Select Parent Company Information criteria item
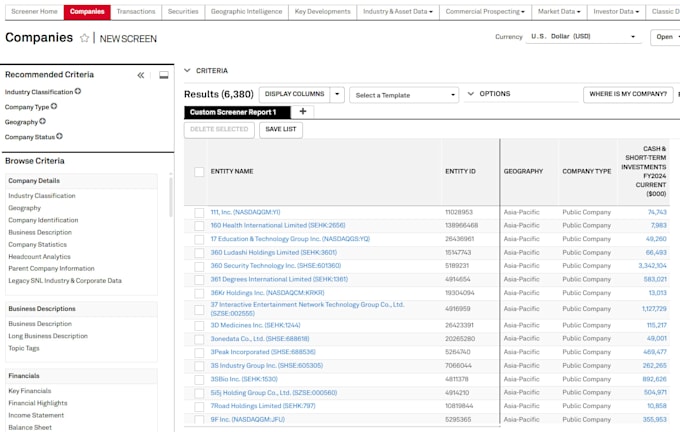The image size is (680, 432). tap(51, 268)
